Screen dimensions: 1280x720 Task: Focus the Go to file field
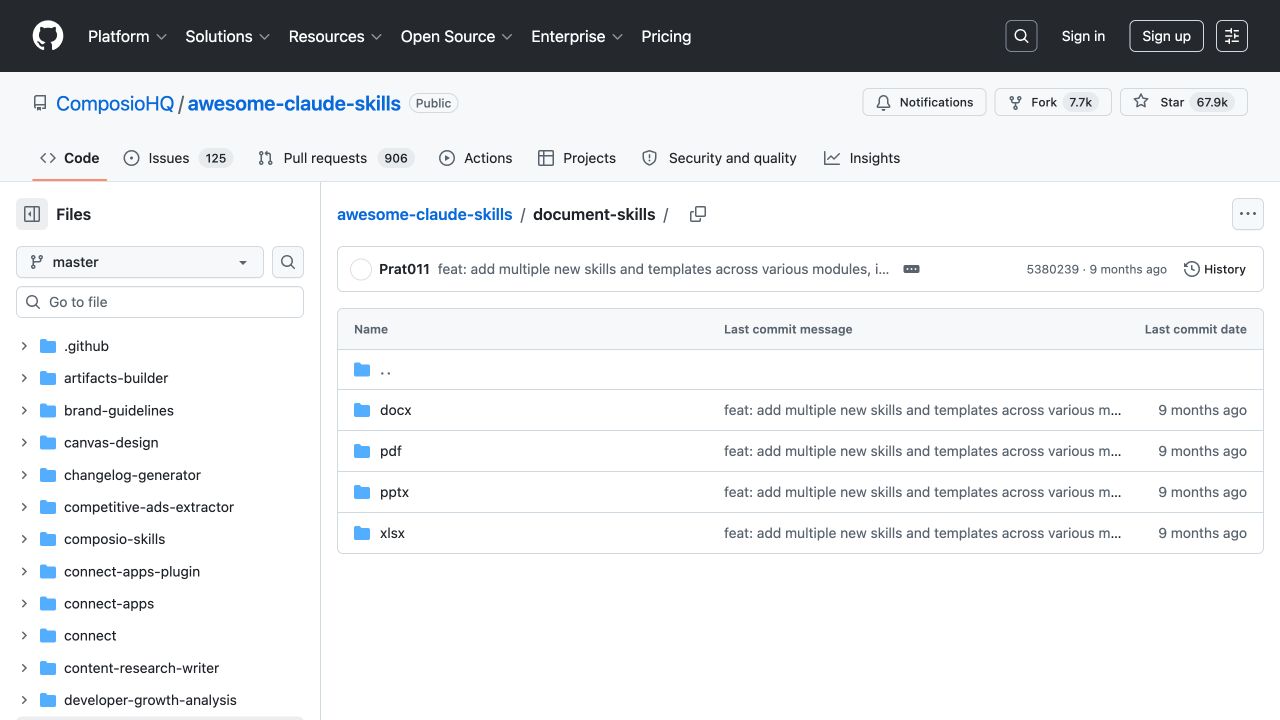pyautogui.click(x=160, y=302)
